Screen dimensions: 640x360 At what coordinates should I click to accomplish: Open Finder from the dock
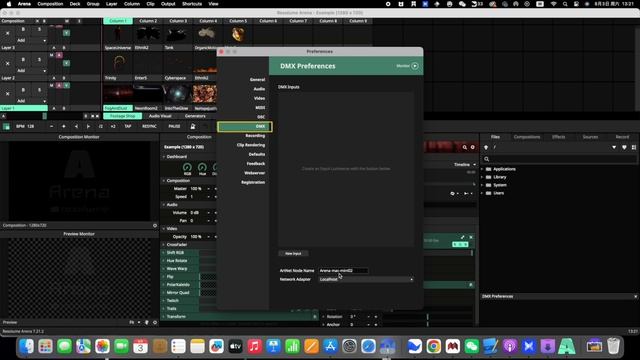click(x=27, y=346)
